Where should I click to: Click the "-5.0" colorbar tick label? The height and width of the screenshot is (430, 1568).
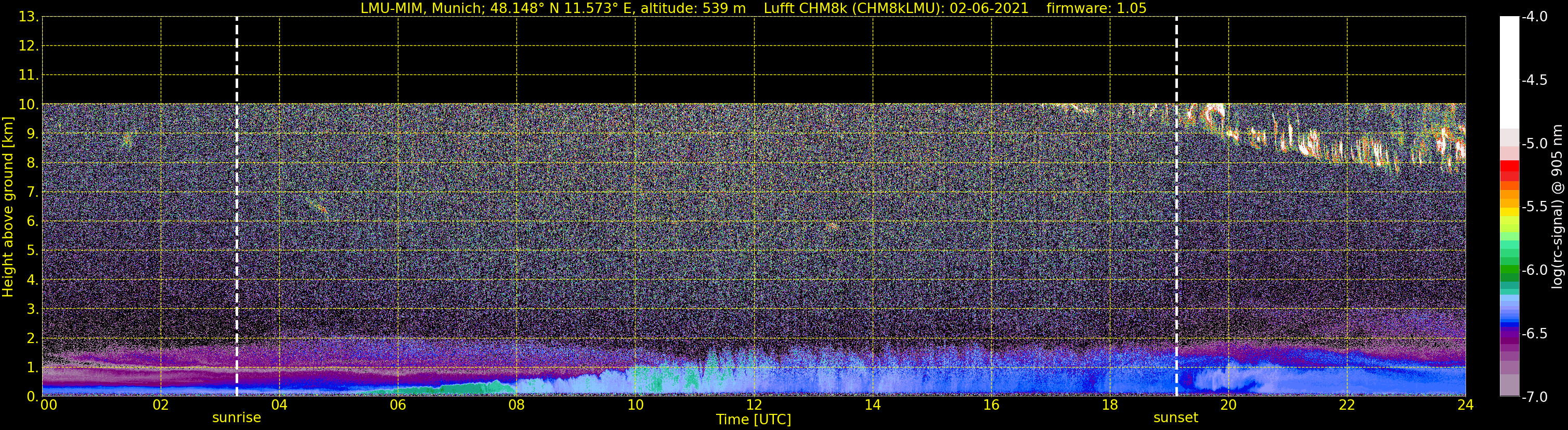(x=1534, y=144)
